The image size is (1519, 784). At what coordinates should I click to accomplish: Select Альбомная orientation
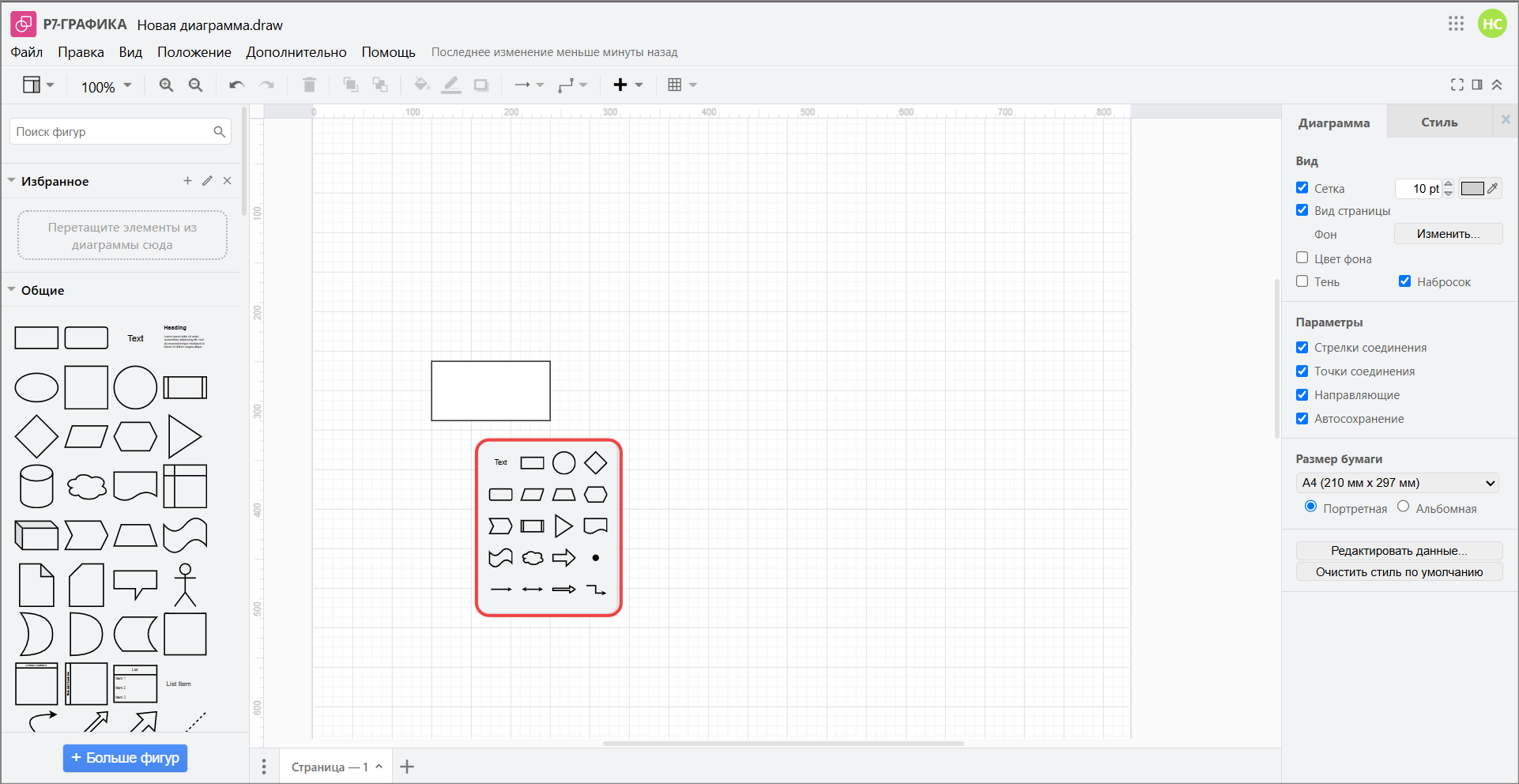click(1404, 507)
